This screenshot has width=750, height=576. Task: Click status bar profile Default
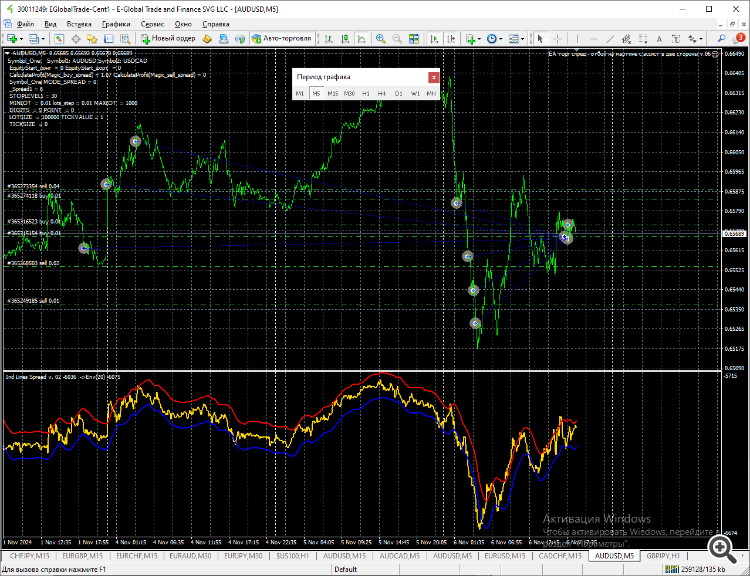pos(345,569)
